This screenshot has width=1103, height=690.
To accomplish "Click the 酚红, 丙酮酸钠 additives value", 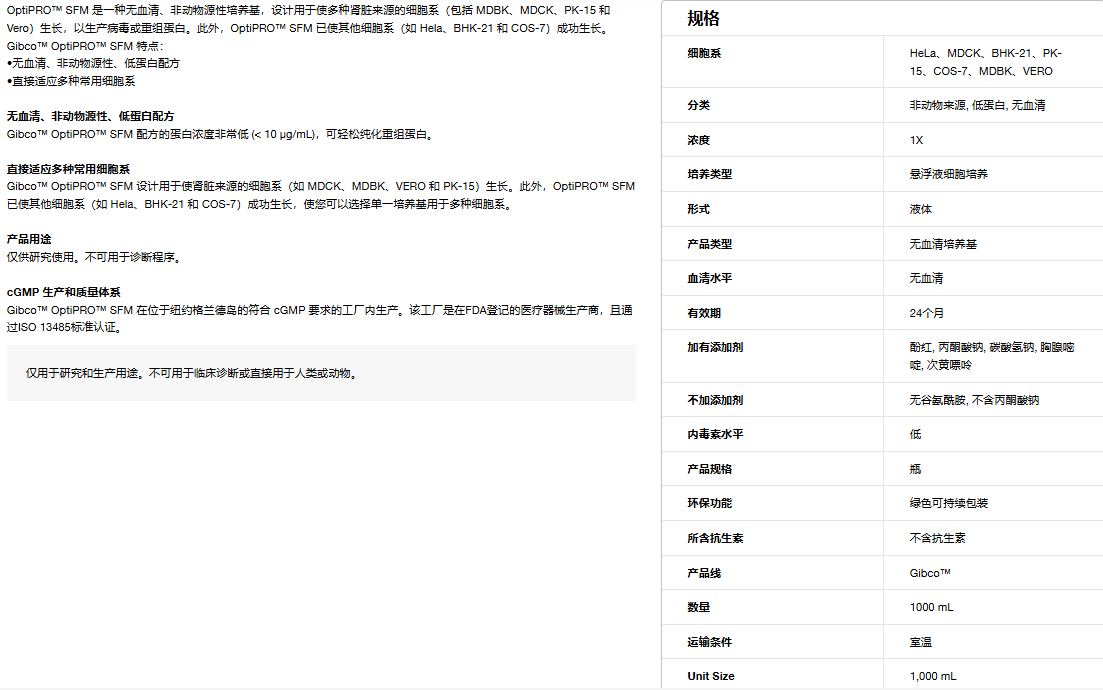I will coord(992,357).
